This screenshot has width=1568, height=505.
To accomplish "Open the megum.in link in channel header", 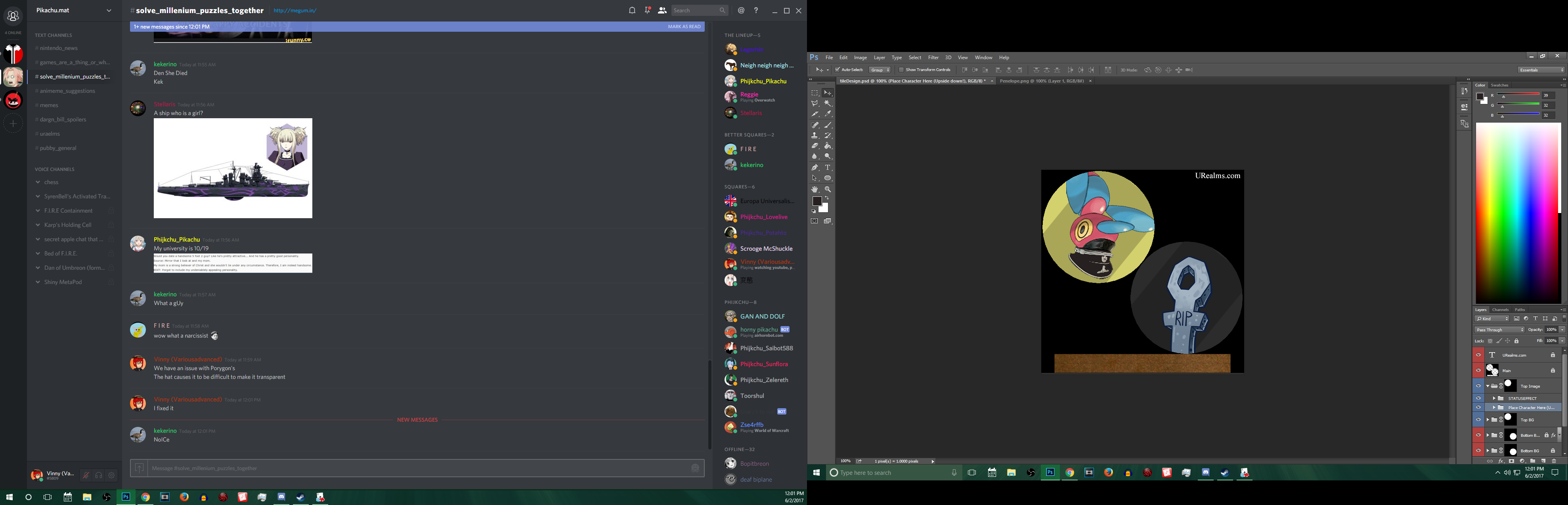I will pyautogui.click(x=294, y=10).
